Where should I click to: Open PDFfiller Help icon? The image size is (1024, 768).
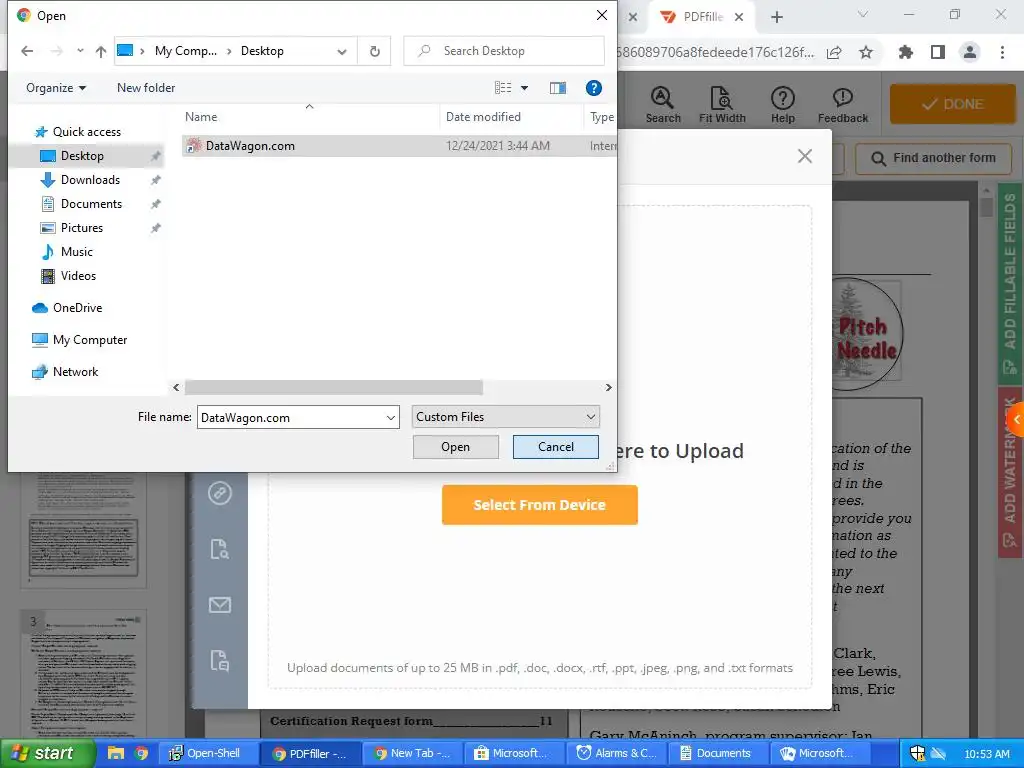point(782,104)
